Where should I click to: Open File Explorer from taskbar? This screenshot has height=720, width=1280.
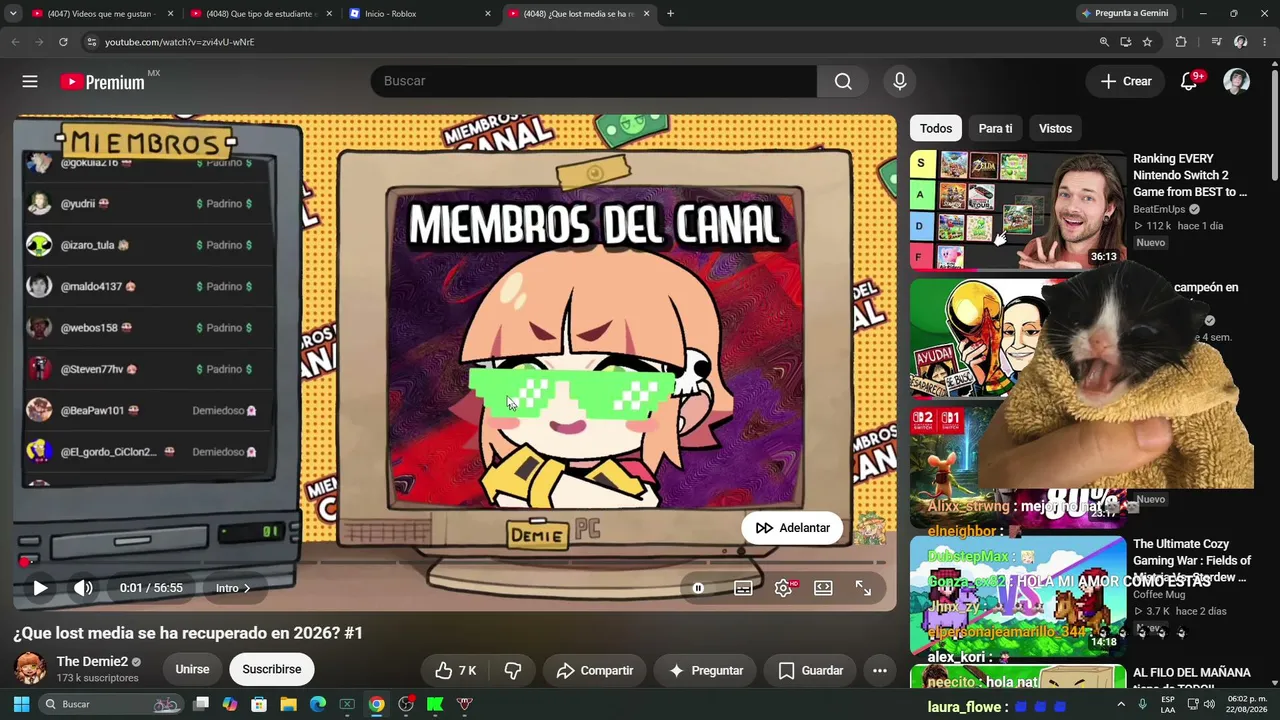coord(288,704)
